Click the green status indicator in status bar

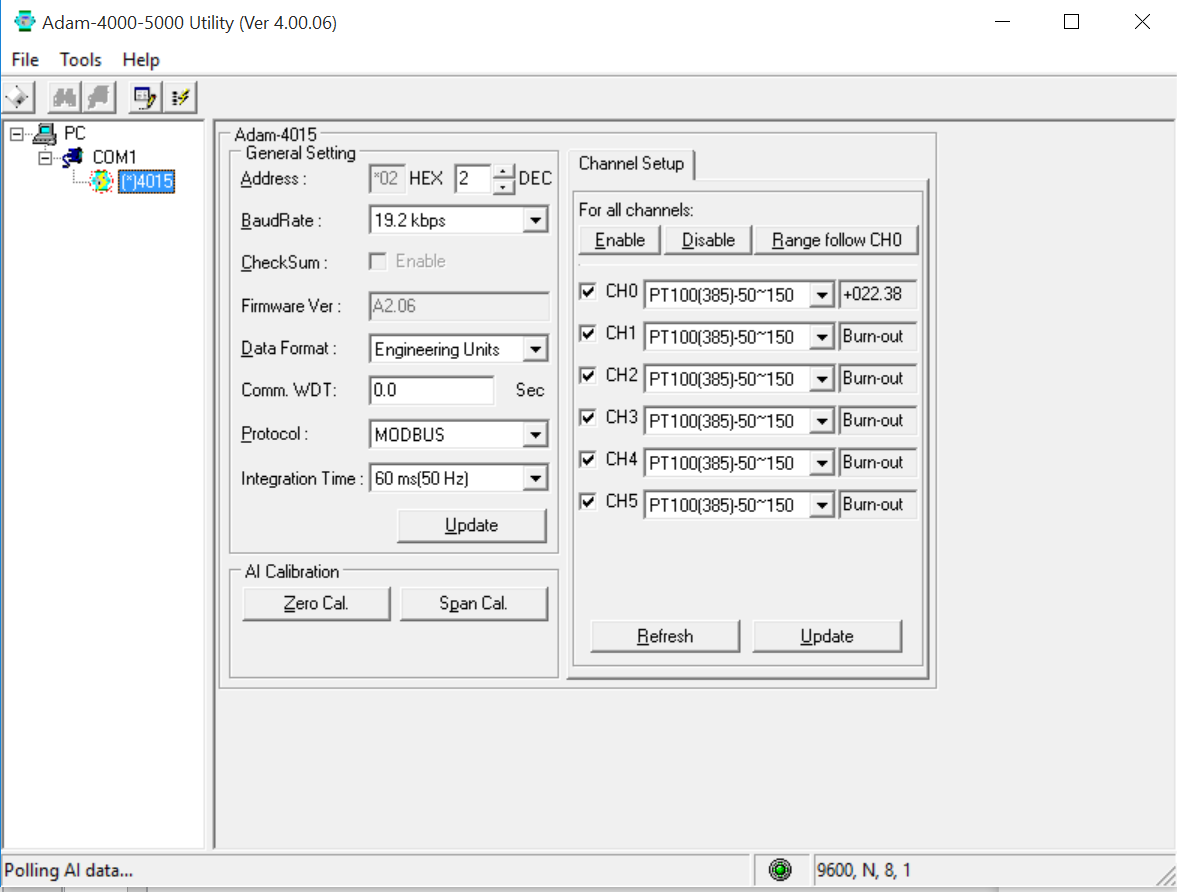(780, 869)
